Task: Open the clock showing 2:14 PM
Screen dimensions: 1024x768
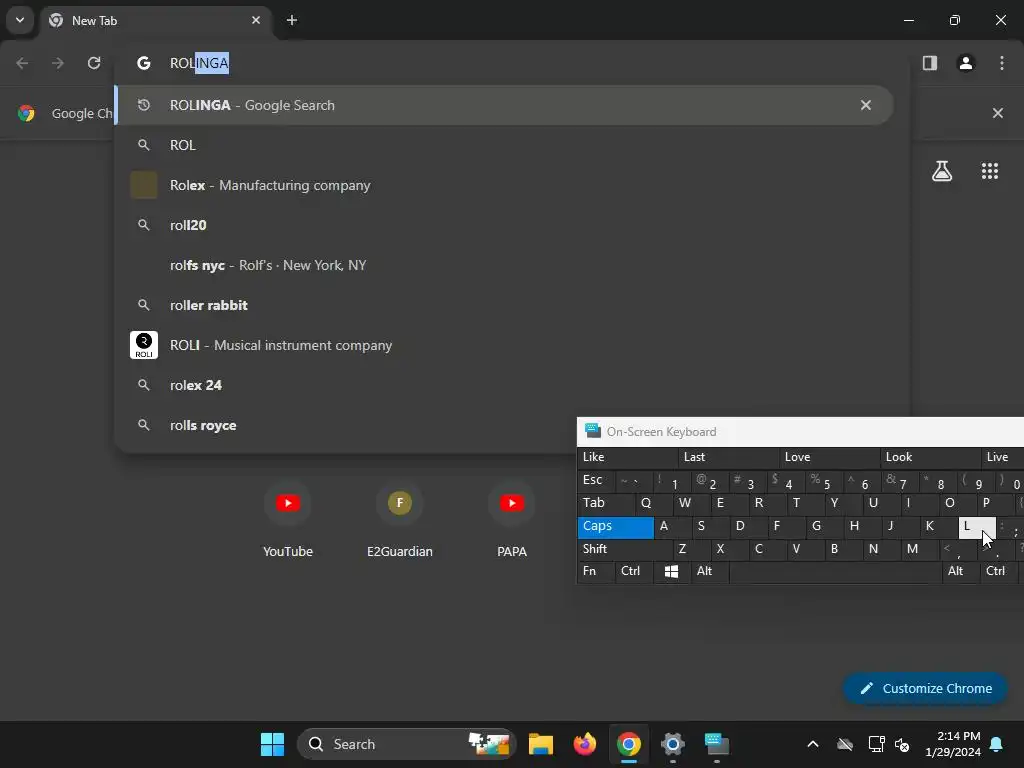Action: tap(953, 744)
